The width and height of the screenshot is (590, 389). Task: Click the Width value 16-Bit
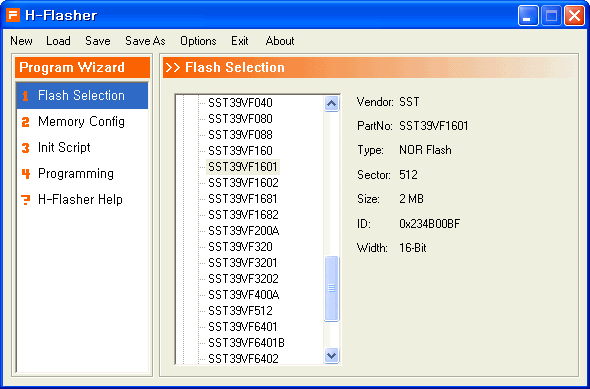point(413,248)
